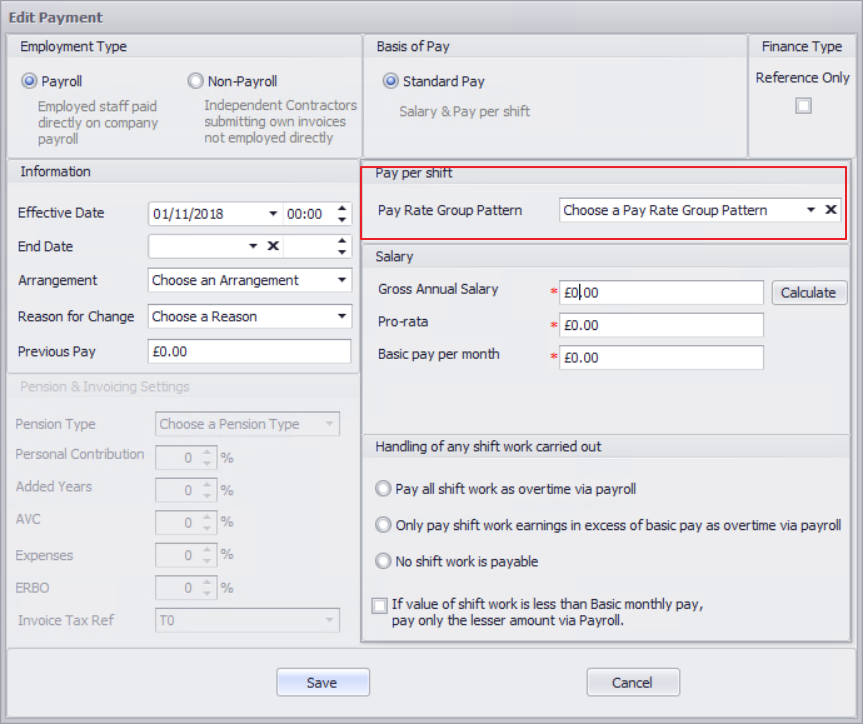863x724 pixels.
Task: Focus the Basic pay per month field
Action: pyautogui.click(x=661, y=358)
